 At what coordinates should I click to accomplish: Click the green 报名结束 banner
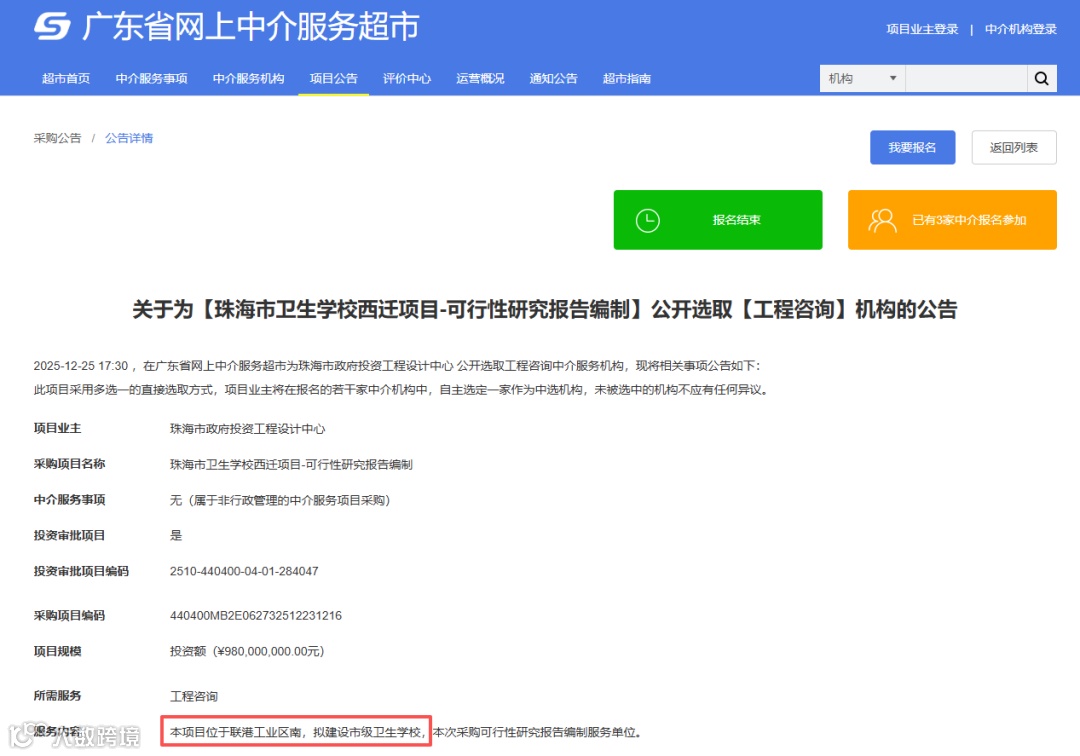pyautogui.click(x=718, y=220)
